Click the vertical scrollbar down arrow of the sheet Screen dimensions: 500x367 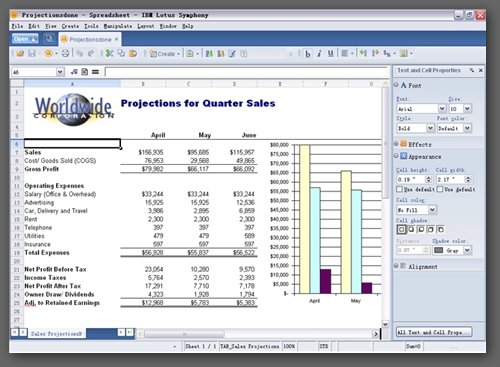pos(385,324)
